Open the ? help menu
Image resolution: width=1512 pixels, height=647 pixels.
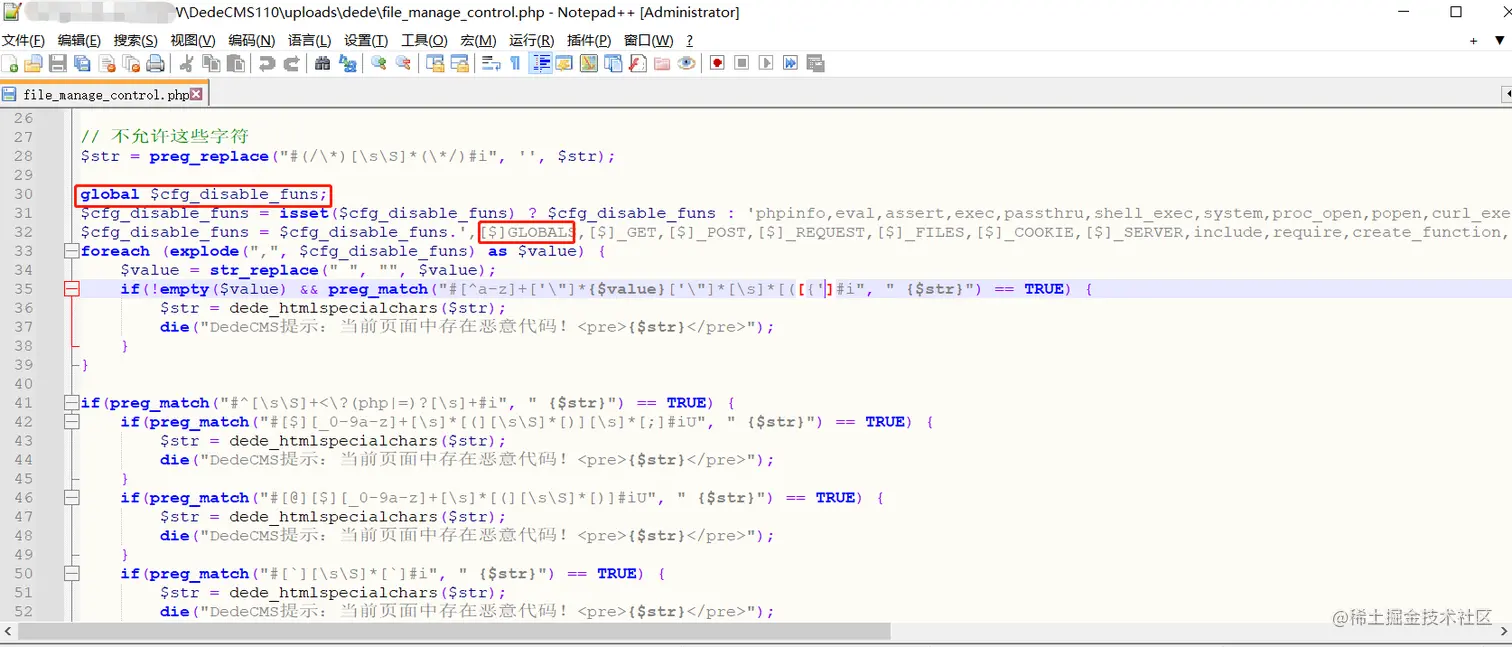click(689, 40)
